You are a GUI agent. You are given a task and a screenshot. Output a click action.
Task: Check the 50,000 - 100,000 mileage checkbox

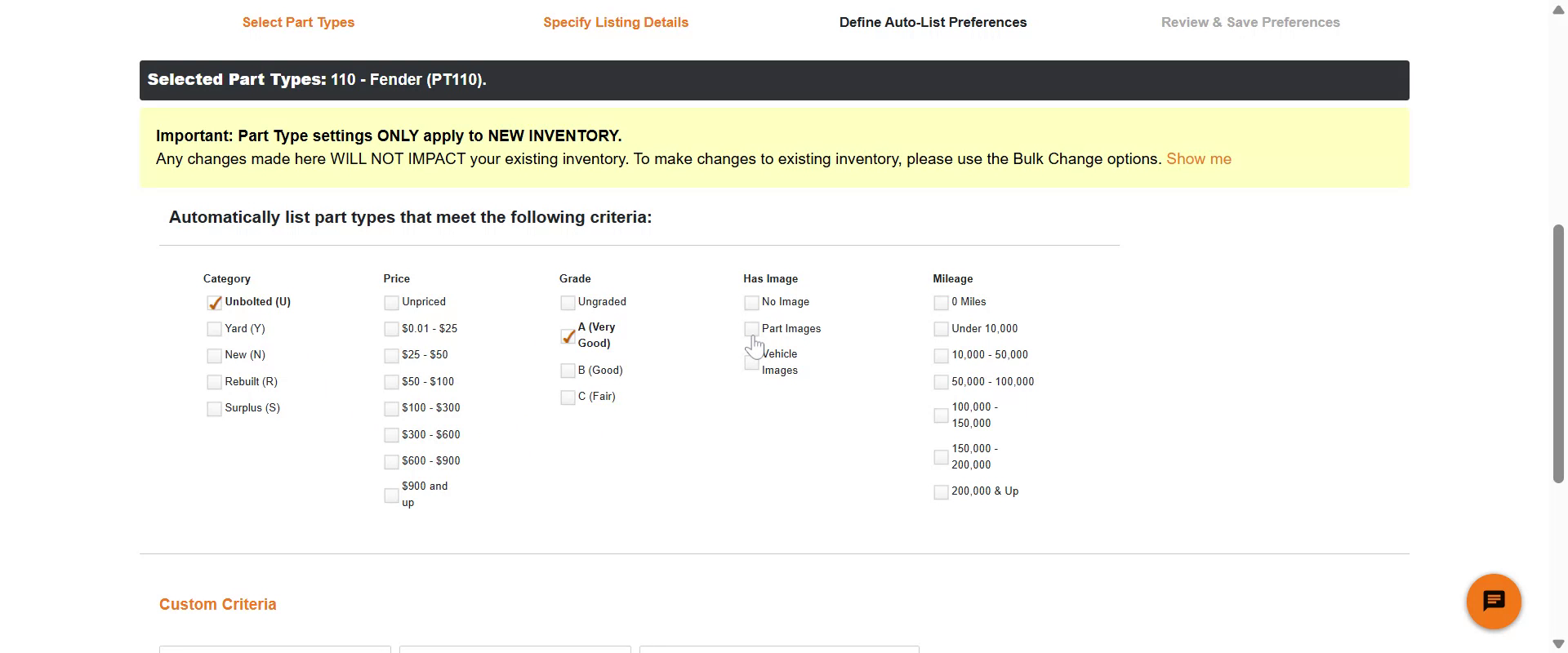[x=941, y=382]
